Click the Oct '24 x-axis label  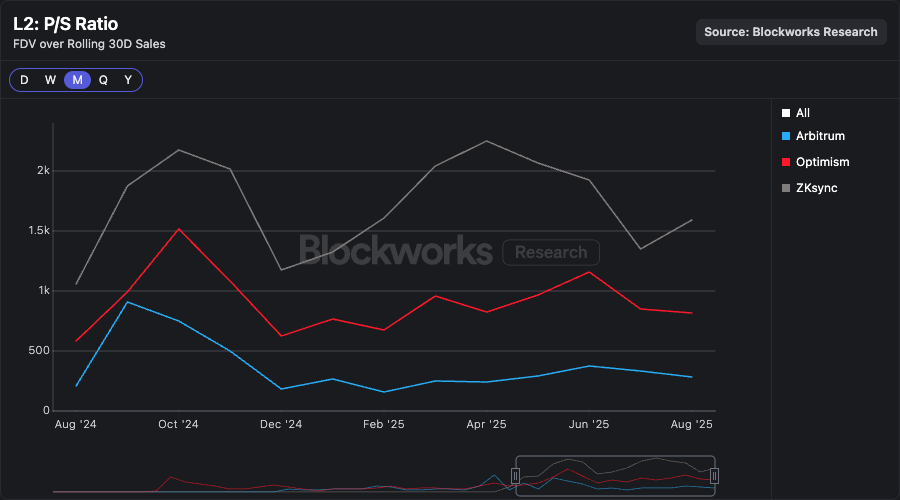(x=178, y=424)
